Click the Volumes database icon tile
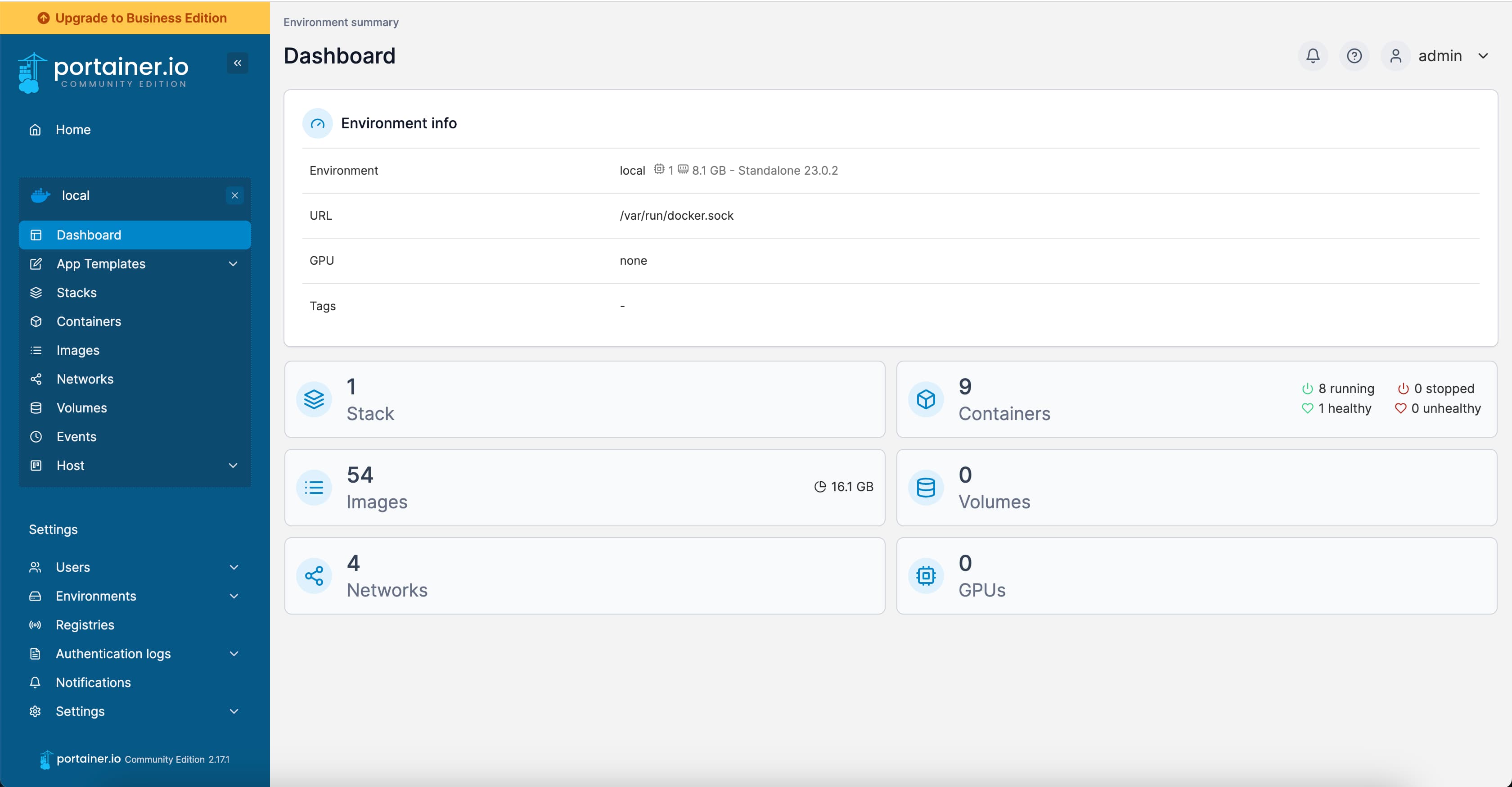 coord(926,488)
